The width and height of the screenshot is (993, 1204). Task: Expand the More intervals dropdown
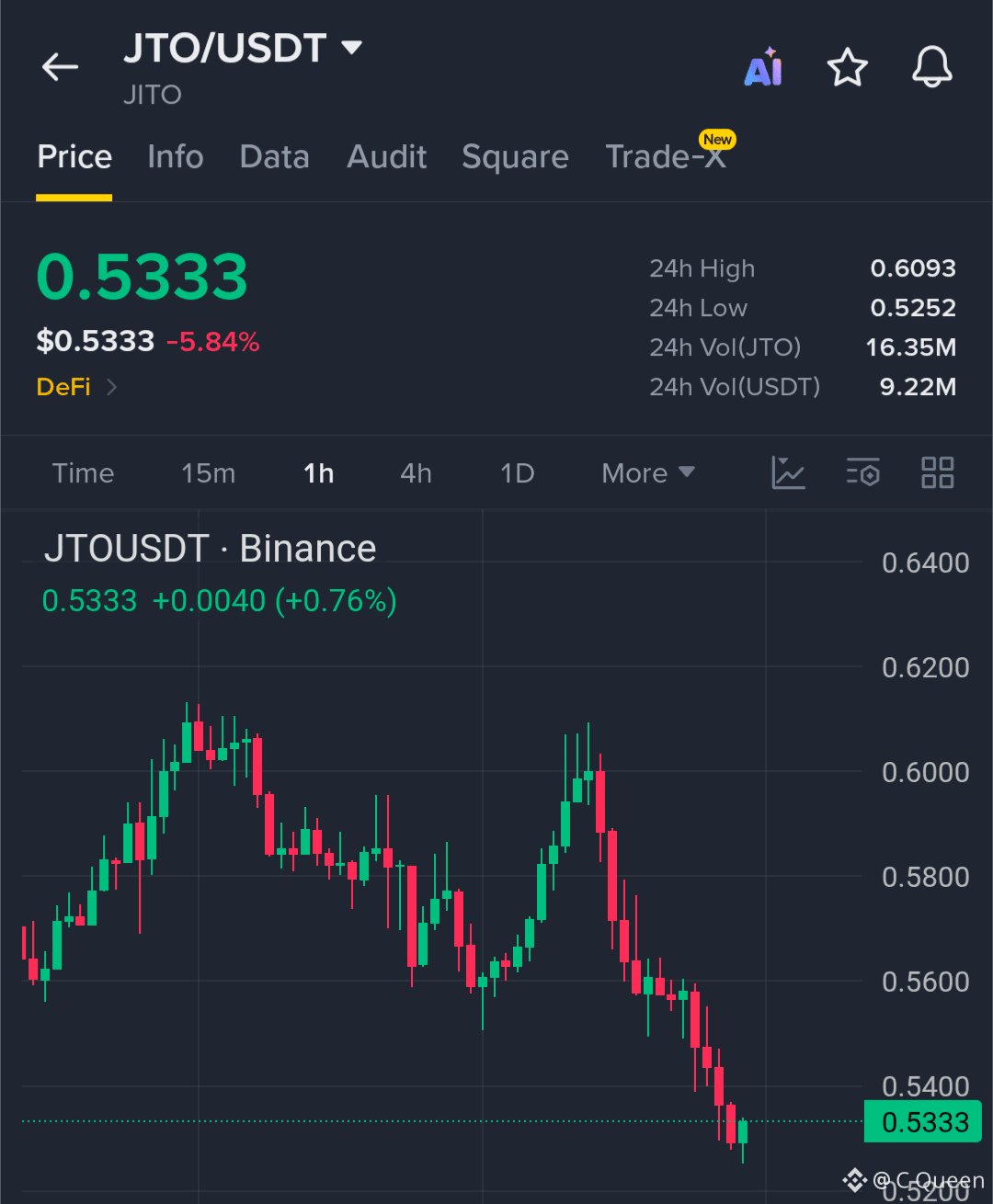(648, 473)
